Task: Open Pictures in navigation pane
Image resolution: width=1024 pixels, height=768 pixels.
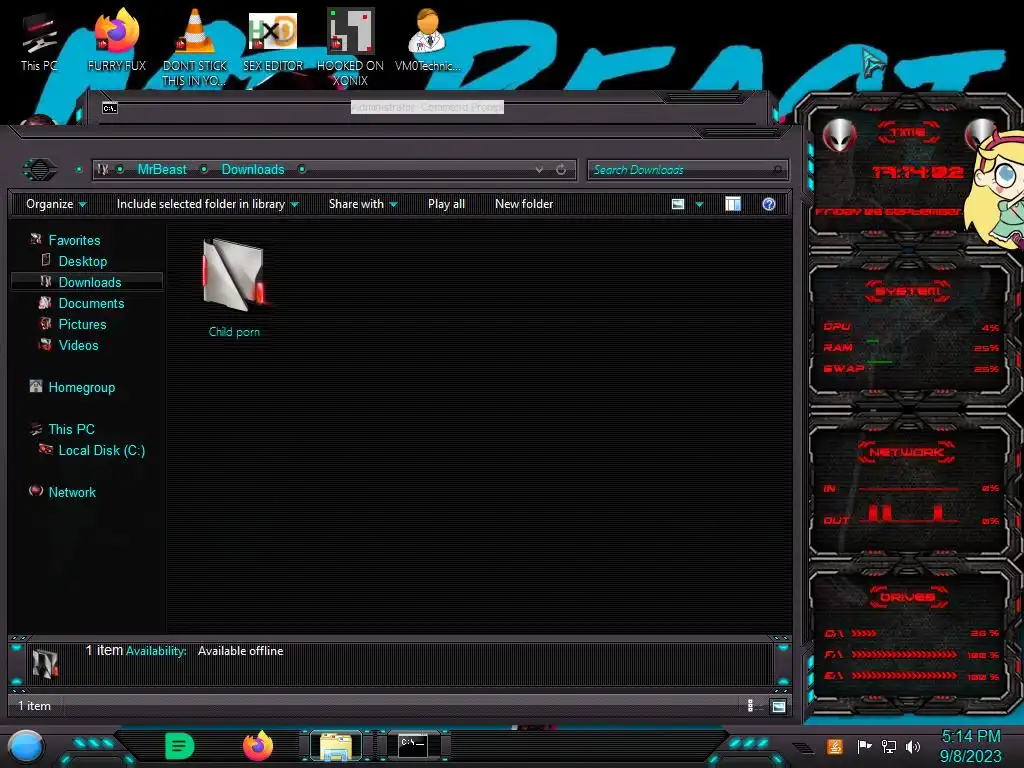Action: tap(82, 324)
